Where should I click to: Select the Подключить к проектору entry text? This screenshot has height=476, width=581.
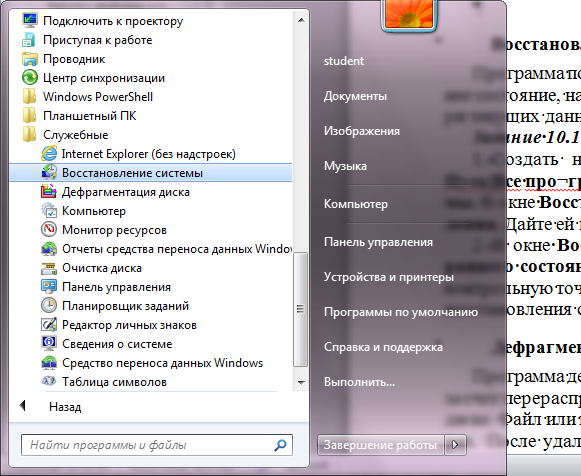point(113,21)
